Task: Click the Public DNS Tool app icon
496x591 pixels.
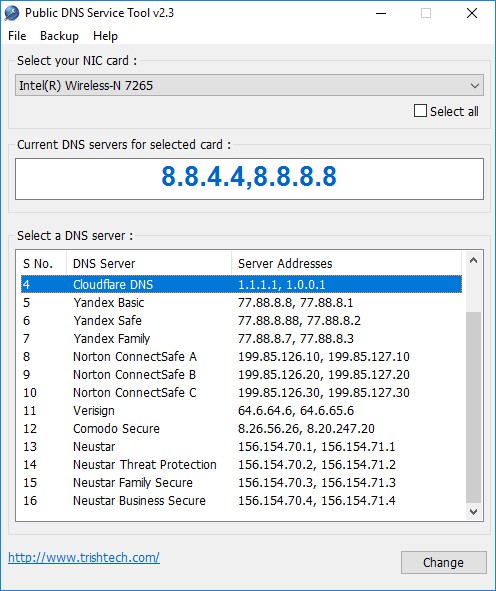Action: [x=12, y=13]
